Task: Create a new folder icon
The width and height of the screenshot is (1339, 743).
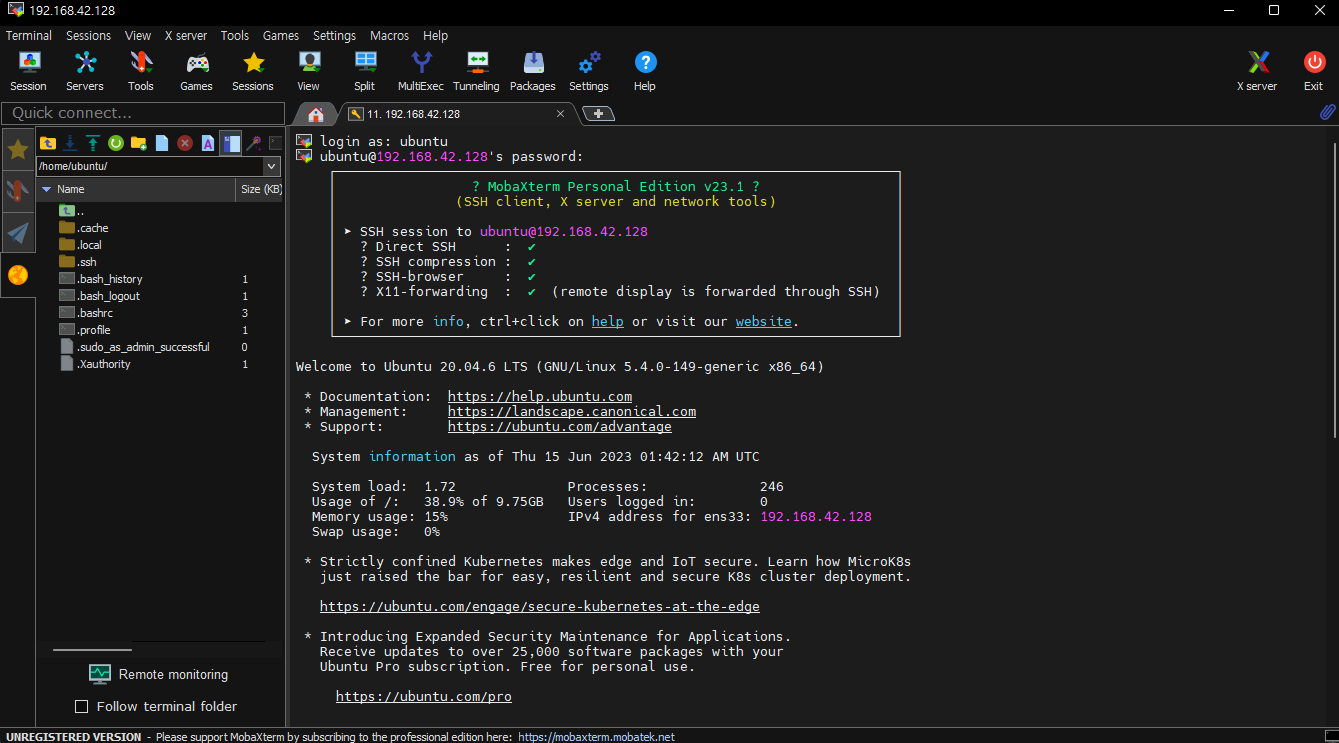Action: pos(139,143)
